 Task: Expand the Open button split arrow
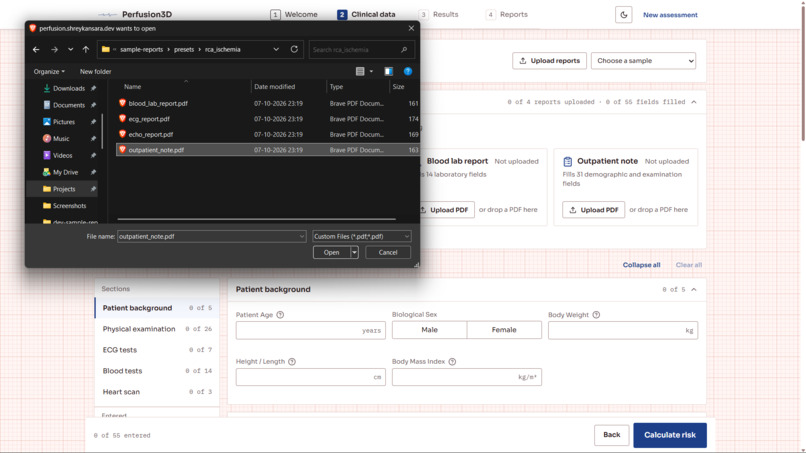[354, 252]
